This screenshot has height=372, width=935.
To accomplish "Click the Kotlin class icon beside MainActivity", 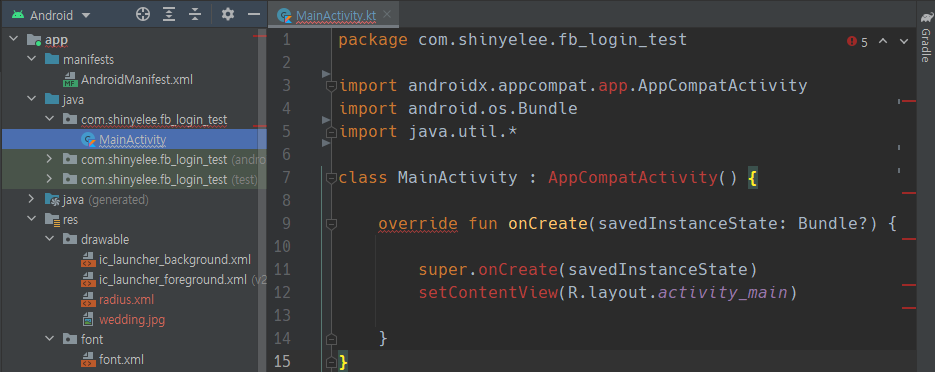I will point(88,140).
